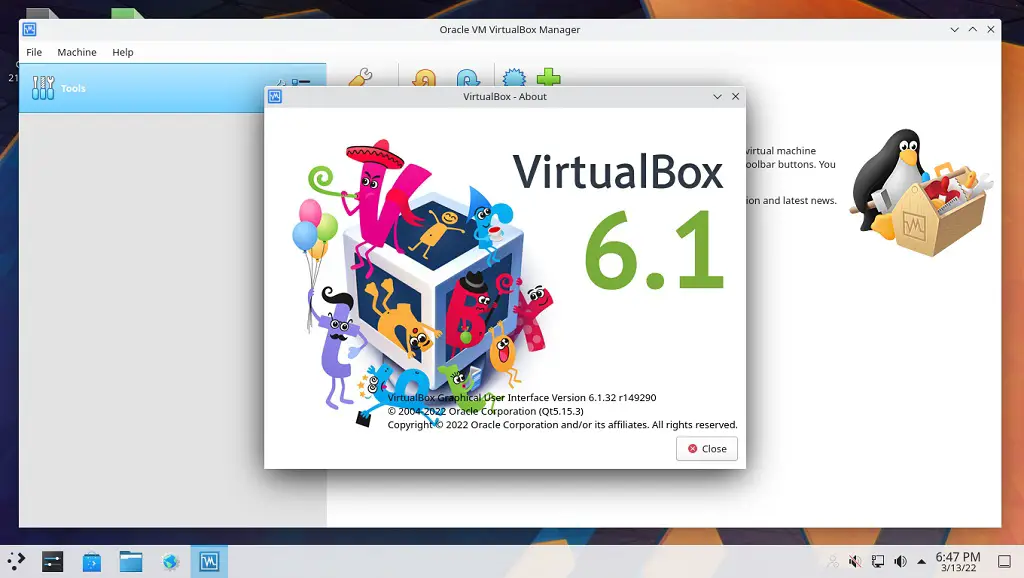Open the Machine menu in VirtualBox Manager
The width and height of the screenshot is (1024, 578).
point(77,52)
